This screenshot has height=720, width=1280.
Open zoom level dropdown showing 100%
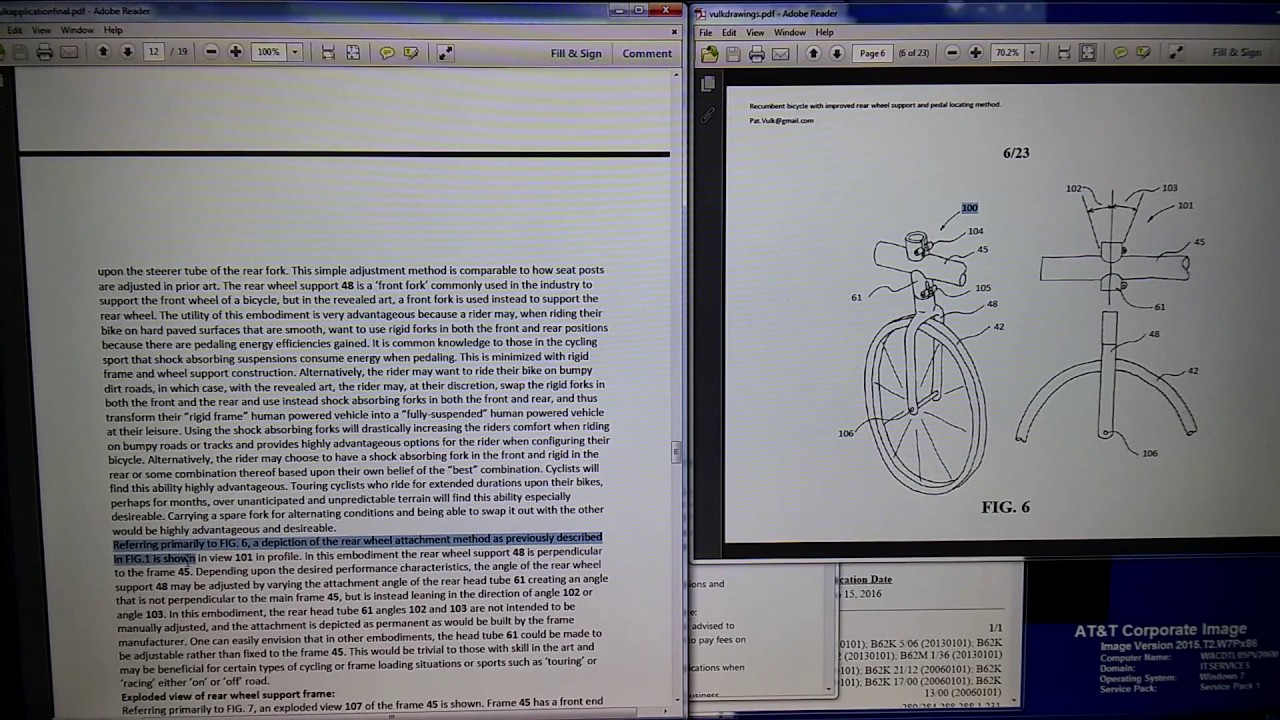point(295,52)
